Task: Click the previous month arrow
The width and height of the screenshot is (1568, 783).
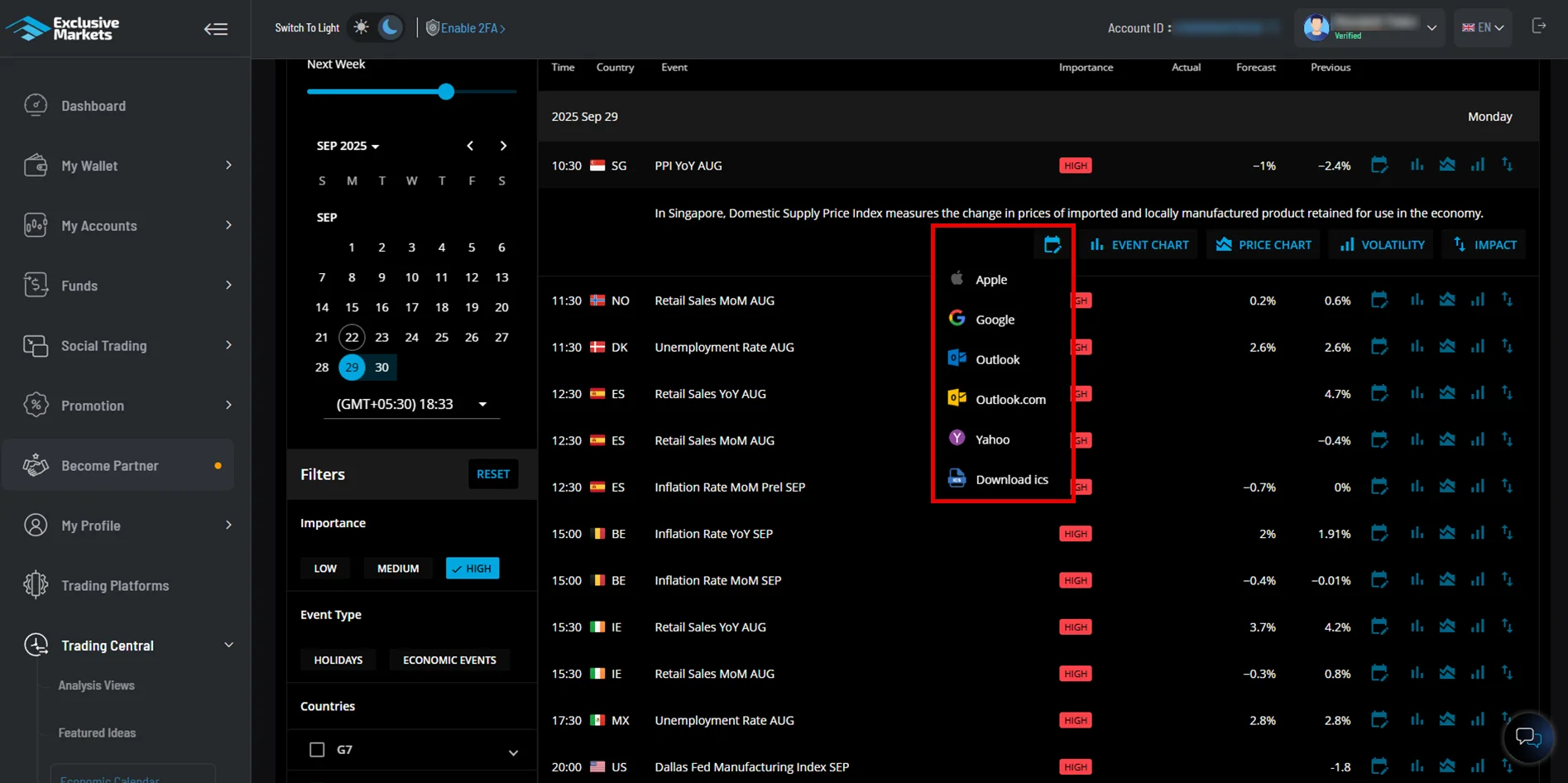Action: [470, 146]
